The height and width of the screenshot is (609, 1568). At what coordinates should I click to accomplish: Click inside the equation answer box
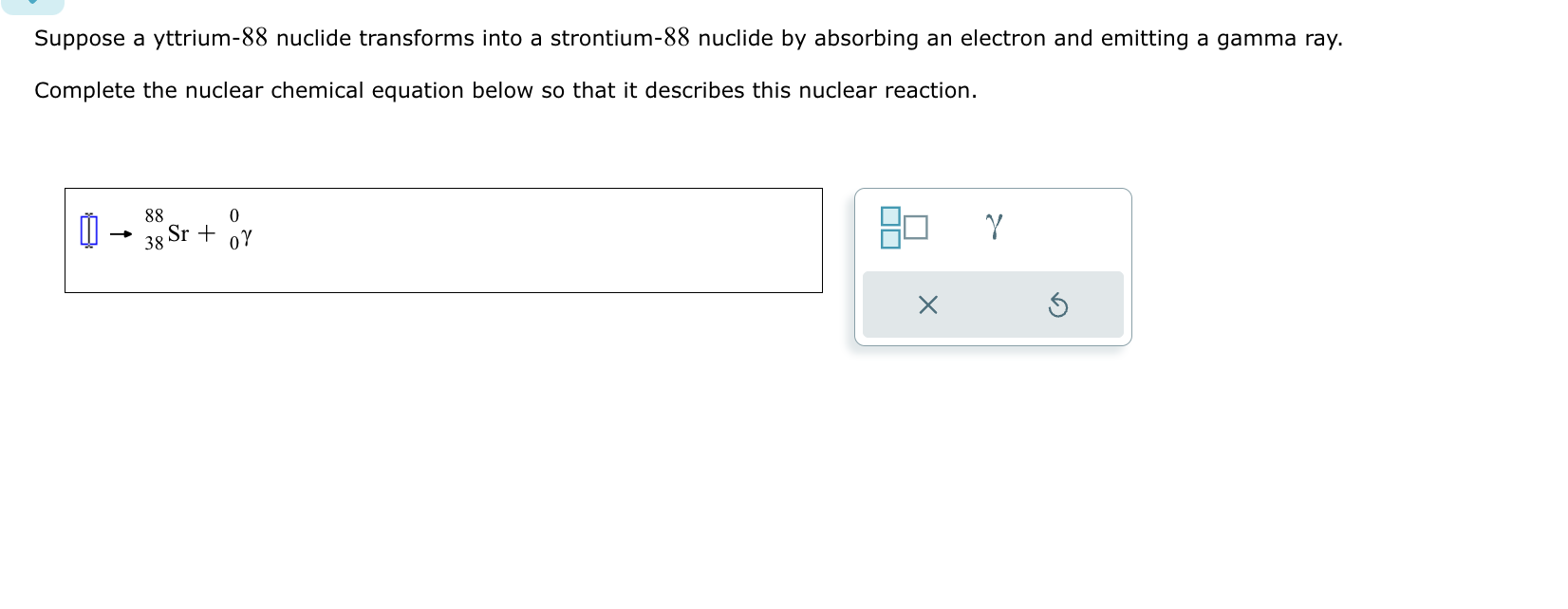tap(475, 240)
